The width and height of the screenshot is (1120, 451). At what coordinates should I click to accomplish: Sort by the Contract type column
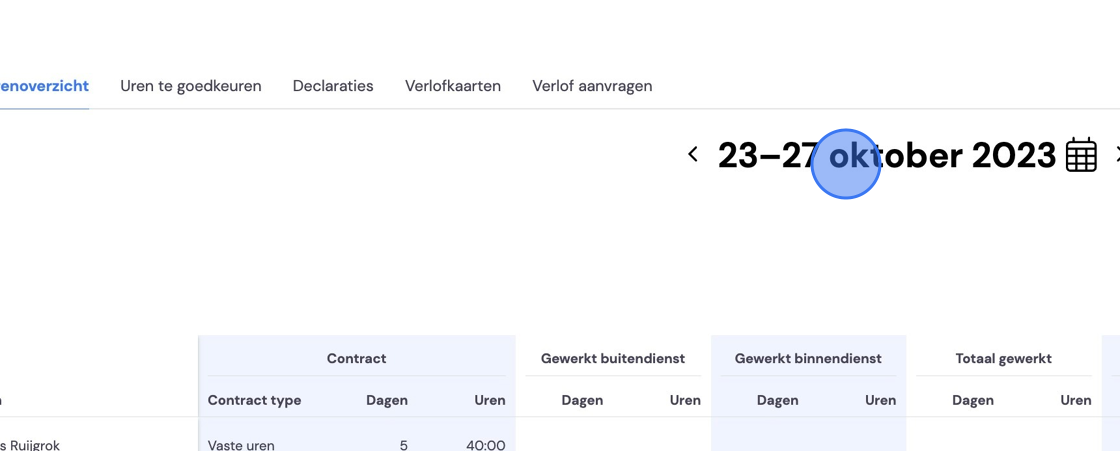tap(254, 400)
